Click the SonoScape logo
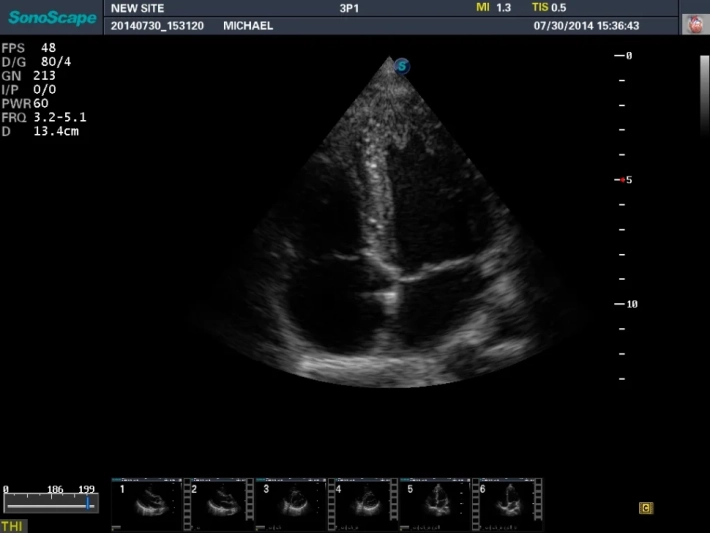Image resolution: width=710 pixels, height=533 pixels. click(x=52, y=17)
